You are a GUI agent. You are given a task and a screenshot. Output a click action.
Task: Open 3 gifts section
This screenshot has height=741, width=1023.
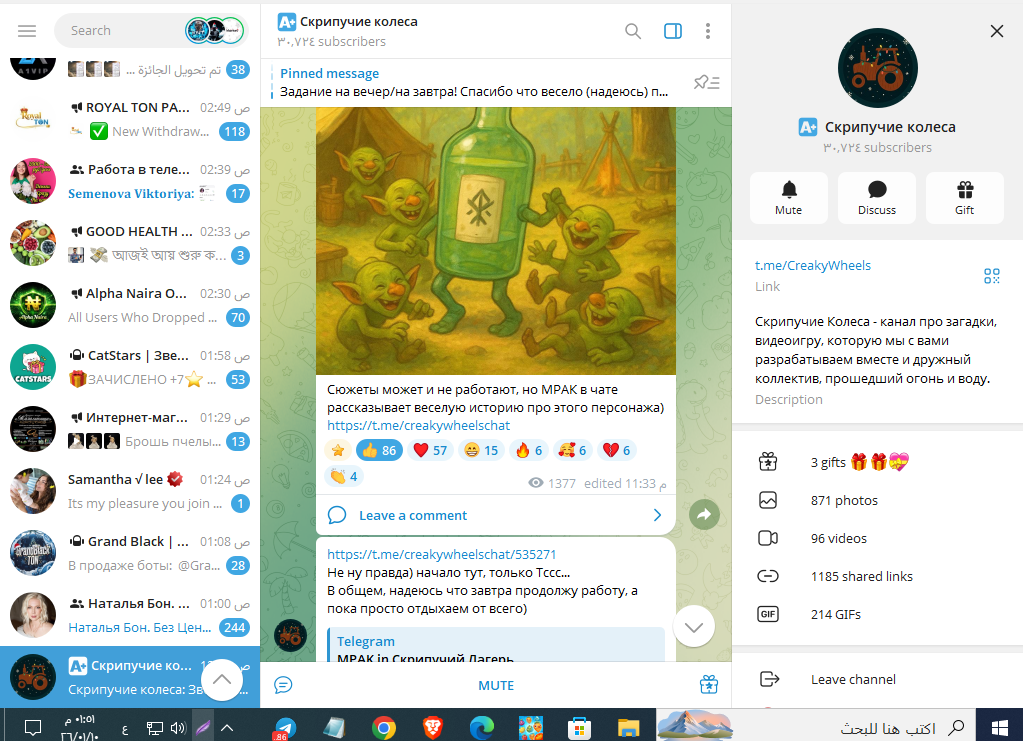pyautogui.click(x=878, y=462)
